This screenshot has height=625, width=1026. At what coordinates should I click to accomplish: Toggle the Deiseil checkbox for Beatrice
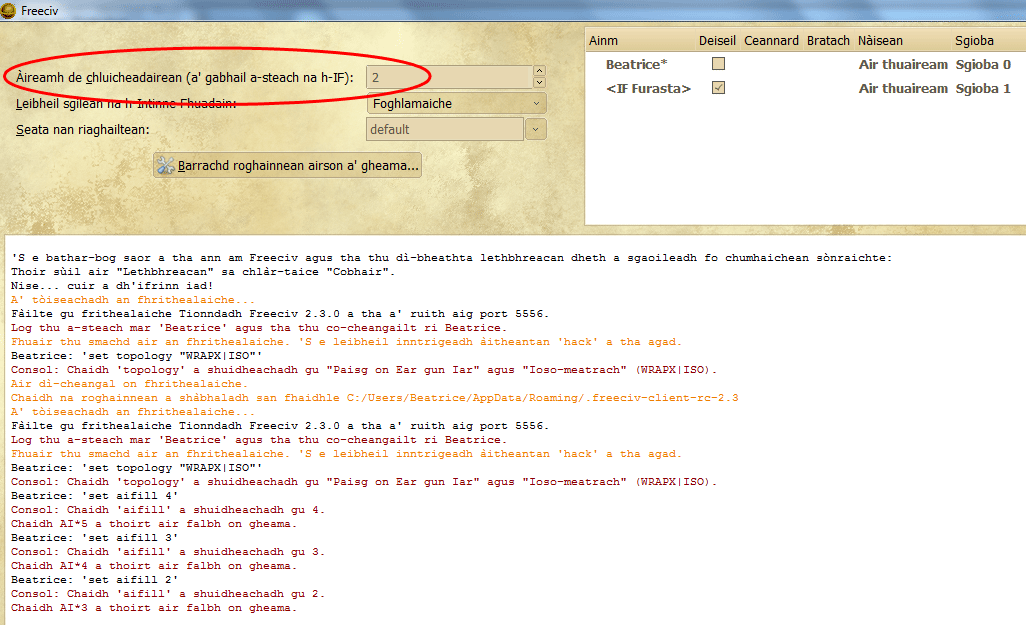tap(717, 64)
